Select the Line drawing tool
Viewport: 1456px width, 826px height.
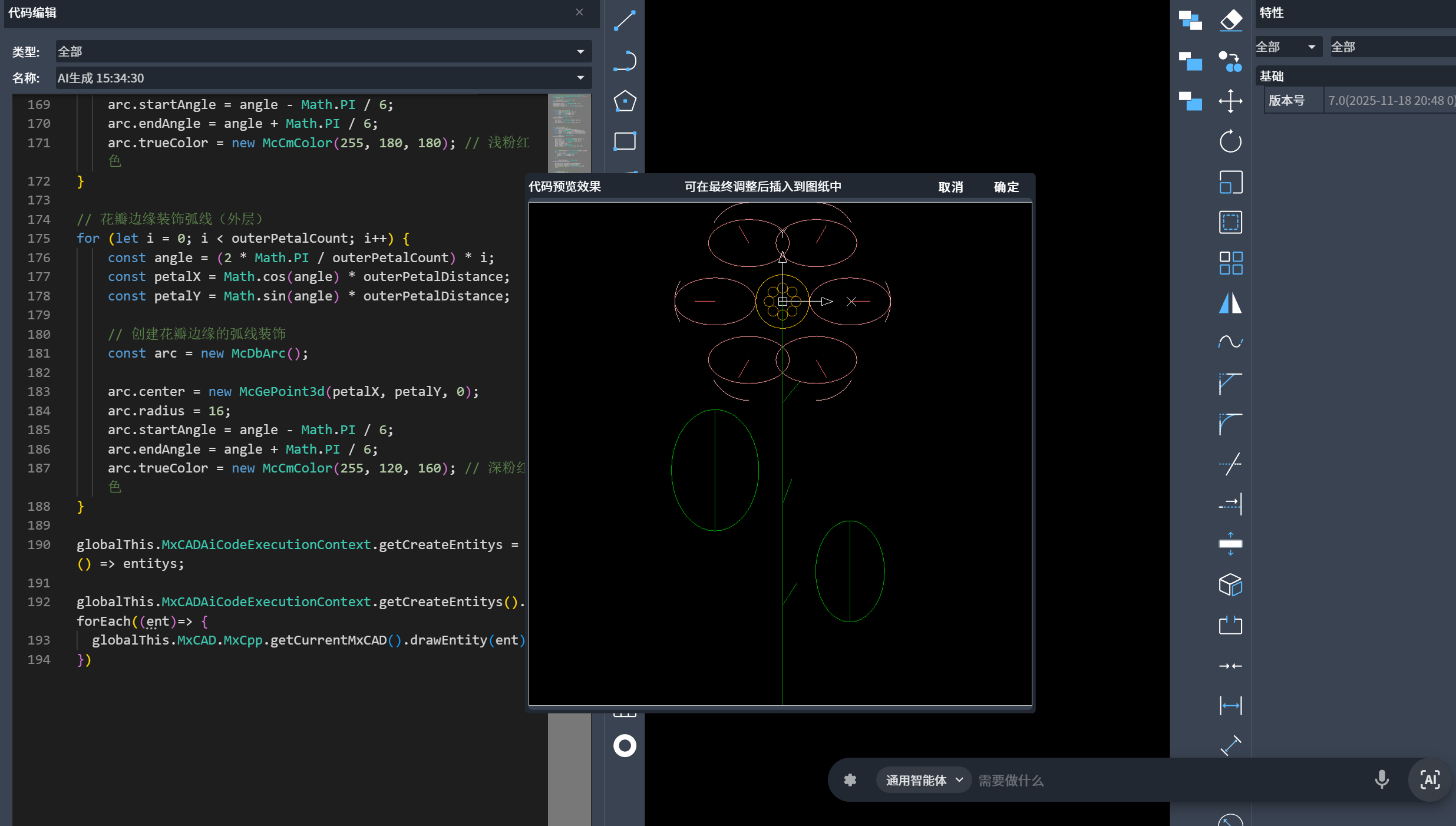[624, 21]
